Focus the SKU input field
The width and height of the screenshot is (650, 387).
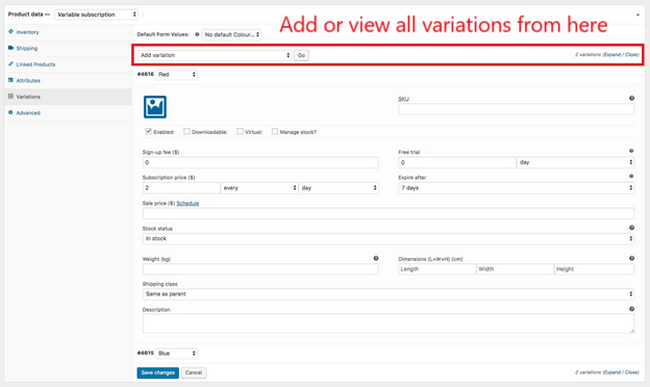tap(516, 109)
